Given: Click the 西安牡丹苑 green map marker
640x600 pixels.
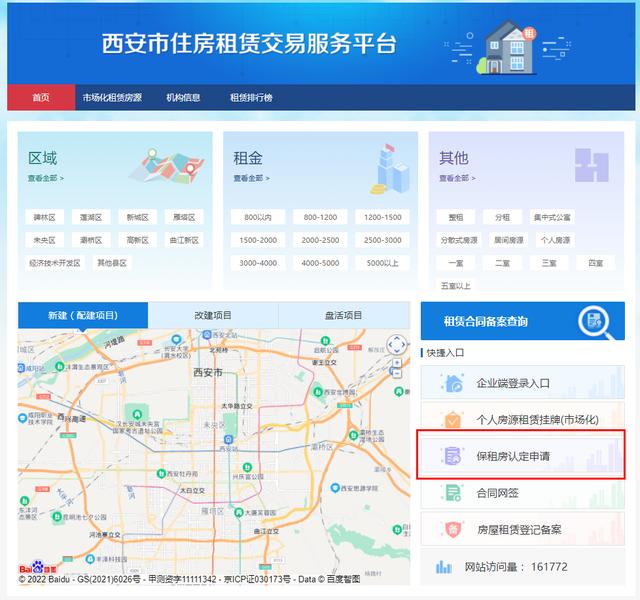Looking at the screenshot, I should pyautogui.click(x=161, y=473).
